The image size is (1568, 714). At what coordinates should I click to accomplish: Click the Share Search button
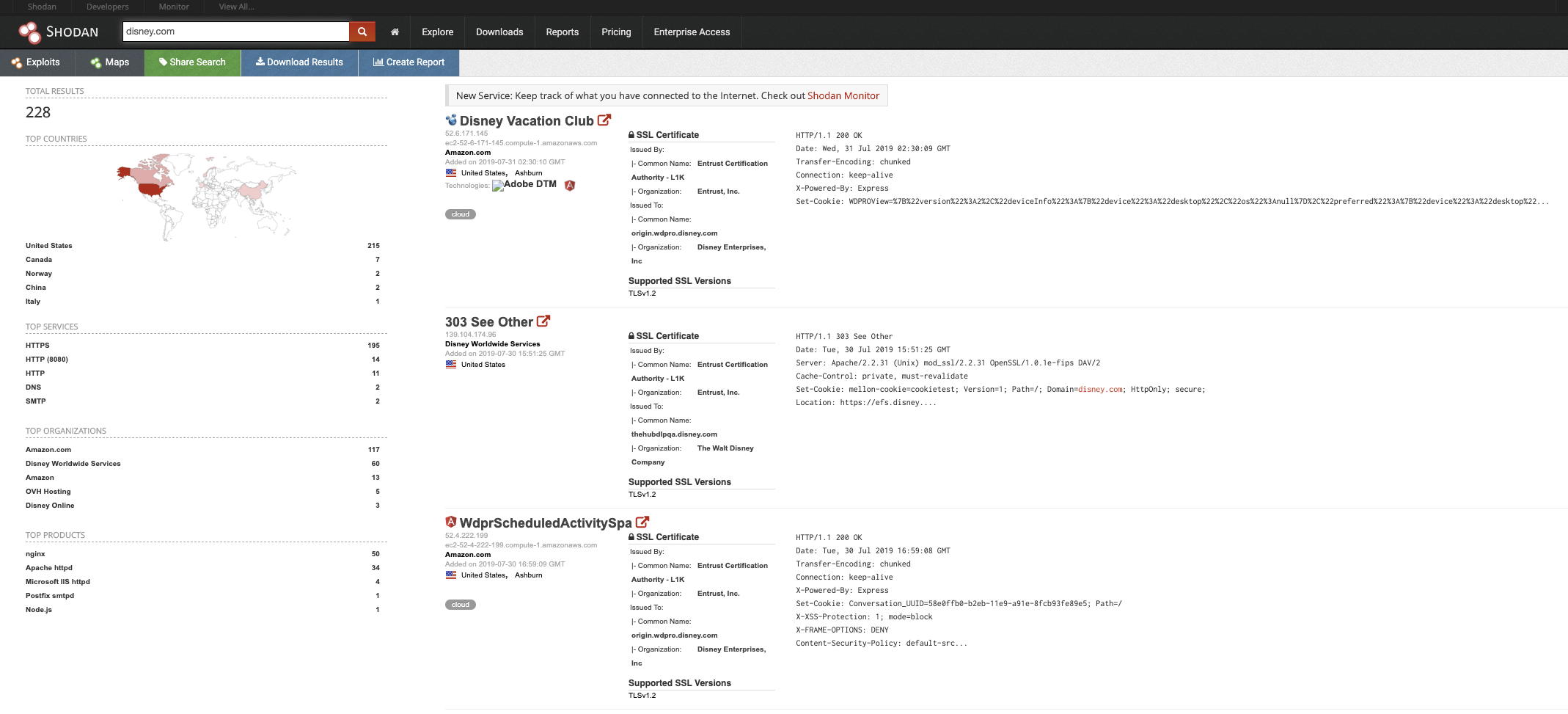click(192, 62)
